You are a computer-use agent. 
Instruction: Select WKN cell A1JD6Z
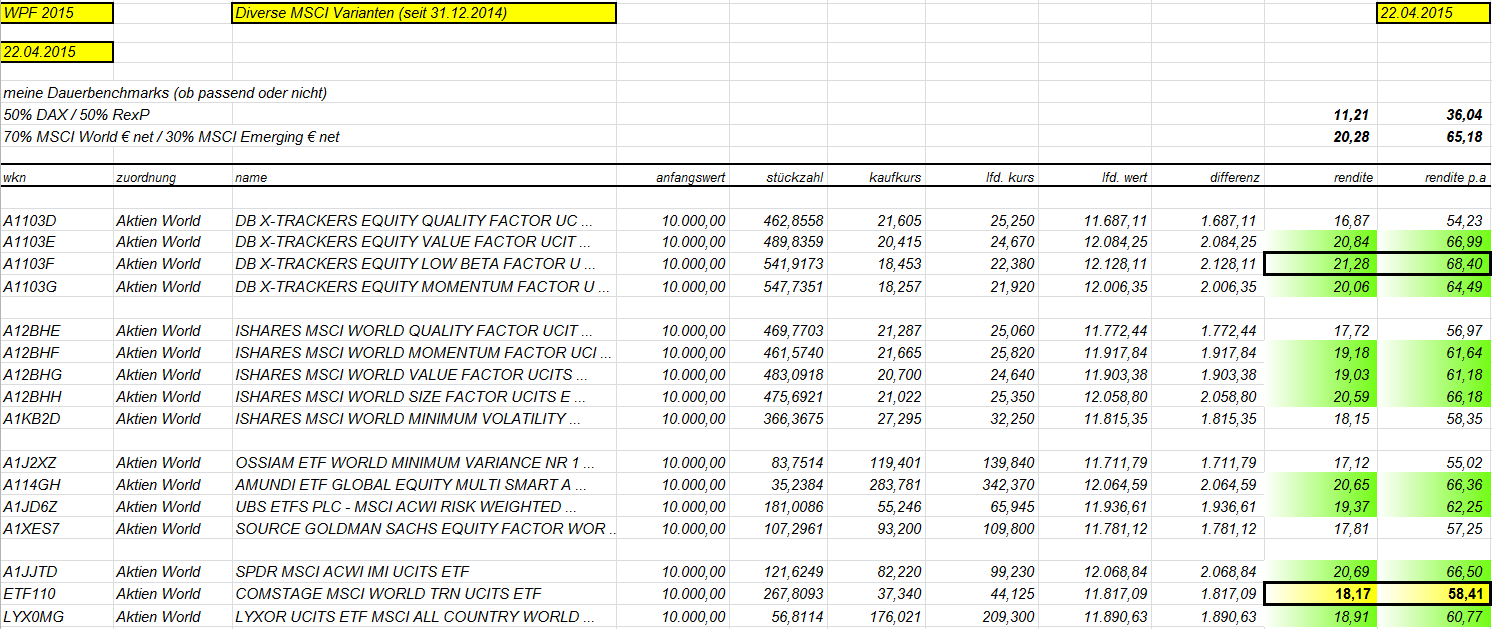coord(31,506)
